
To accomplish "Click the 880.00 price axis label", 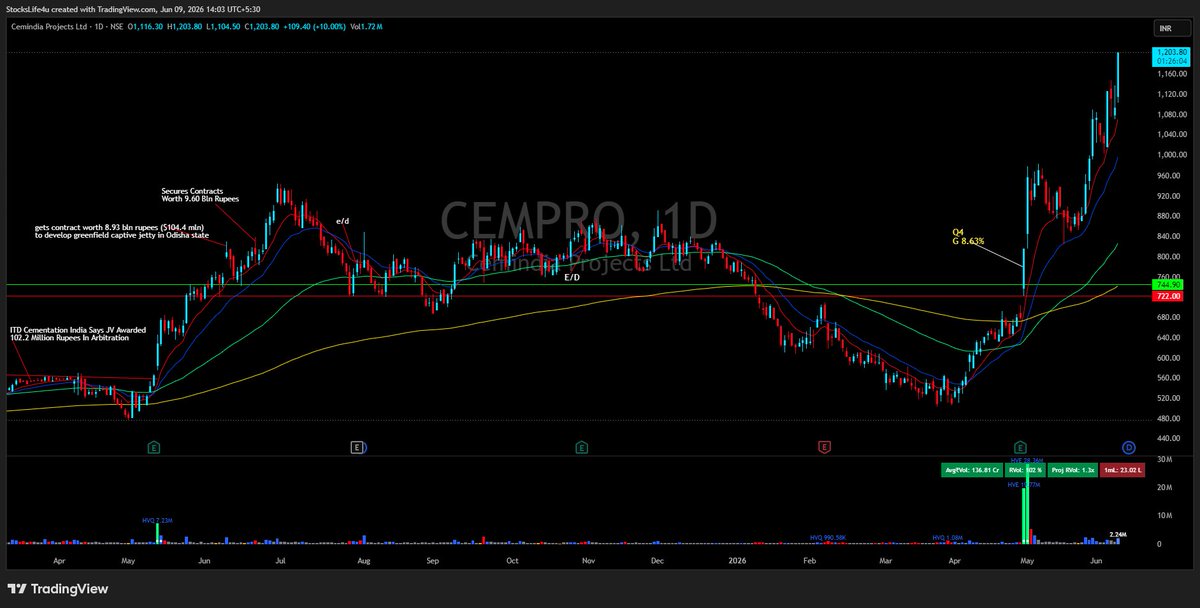I will (x=1167, y=216).
